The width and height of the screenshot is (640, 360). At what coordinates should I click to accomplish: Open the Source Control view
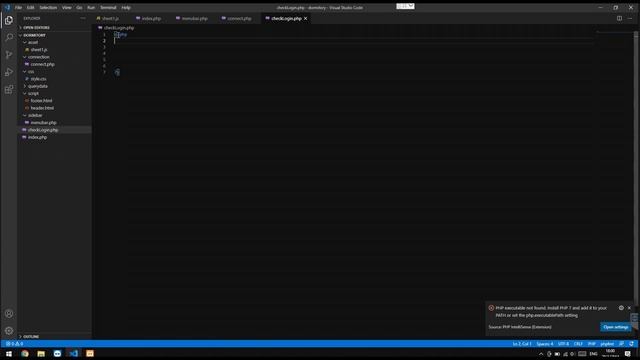9,55
